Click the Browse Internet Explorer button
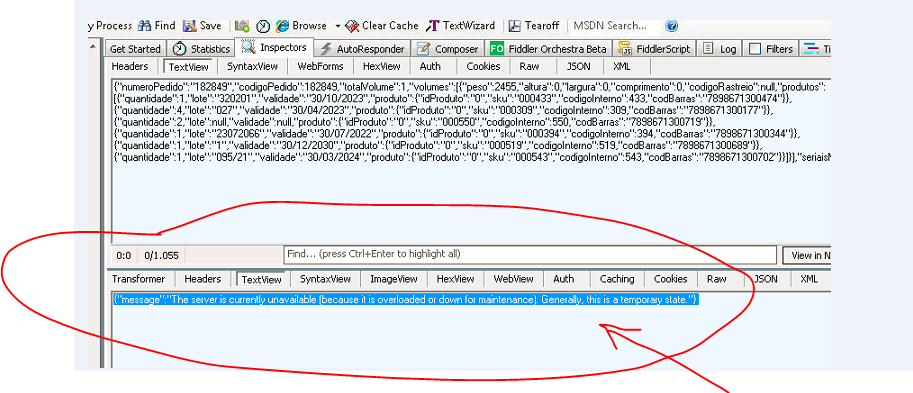Viewport: 913px width, 393px height. click(x=301, y=26)
